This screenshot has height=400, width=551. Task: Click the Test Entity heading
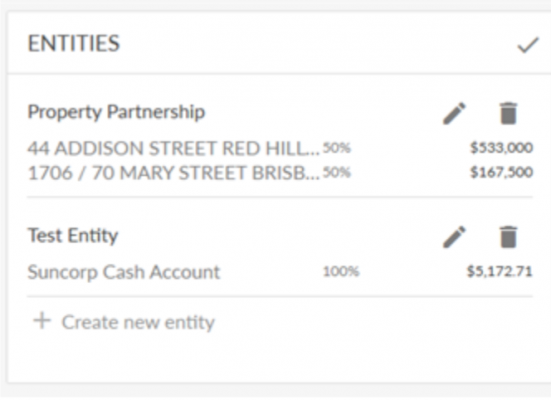73,236
